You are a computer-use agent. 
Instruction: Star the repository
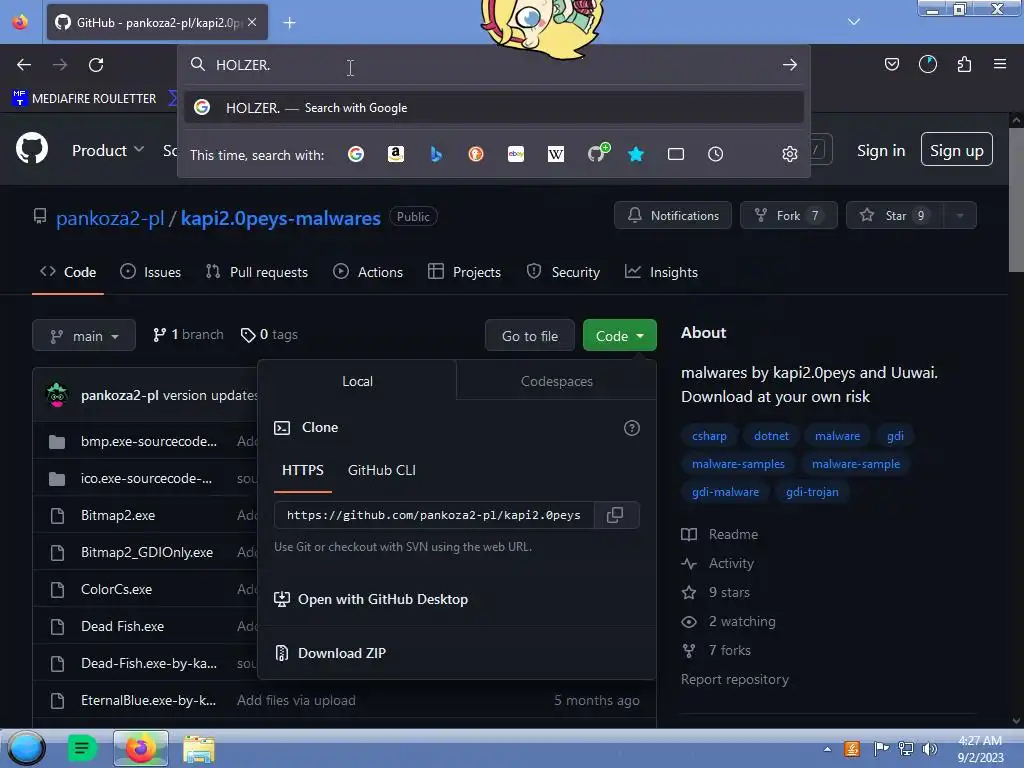pos(895,216)
